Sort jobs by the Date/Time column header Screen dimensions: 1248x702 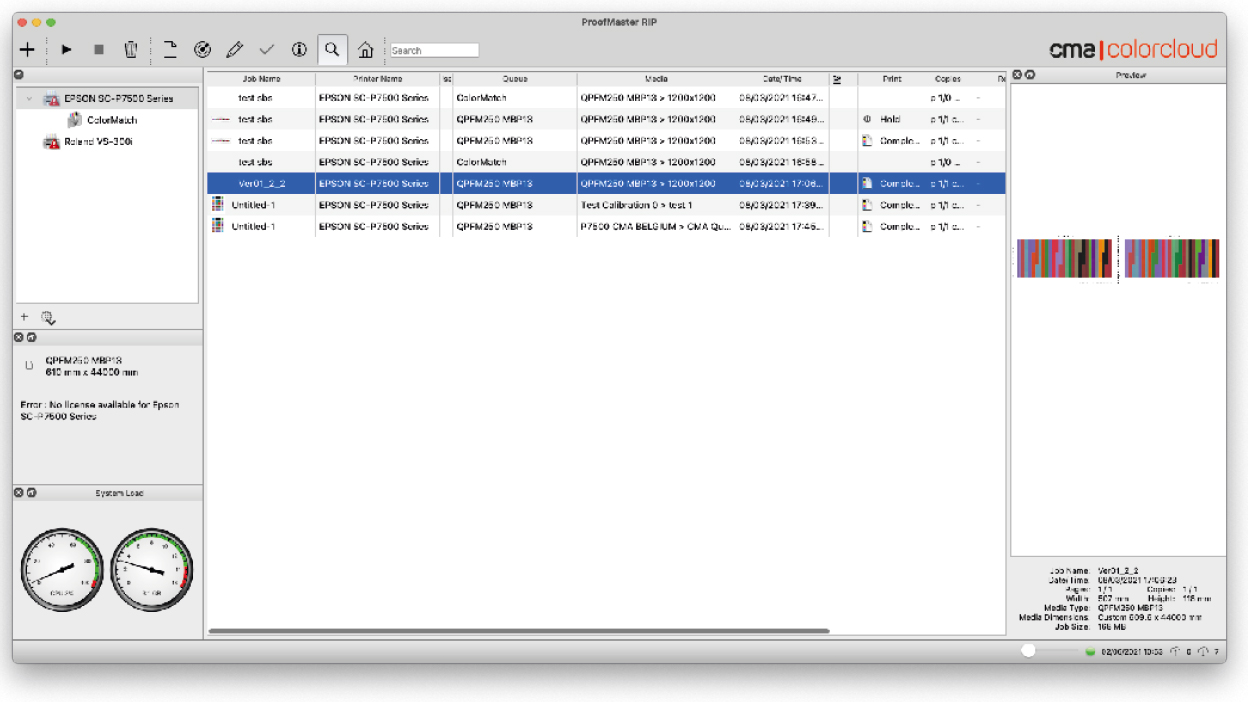coord(780,78)
